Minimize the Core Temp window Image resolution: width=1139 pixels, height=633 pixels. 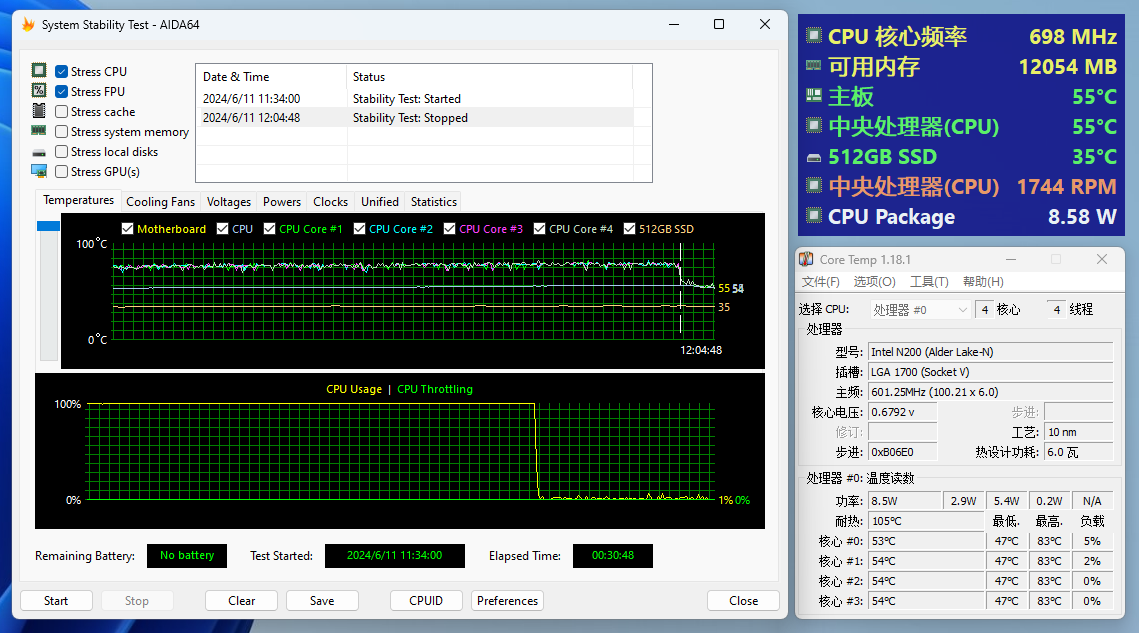(1010, 259)
